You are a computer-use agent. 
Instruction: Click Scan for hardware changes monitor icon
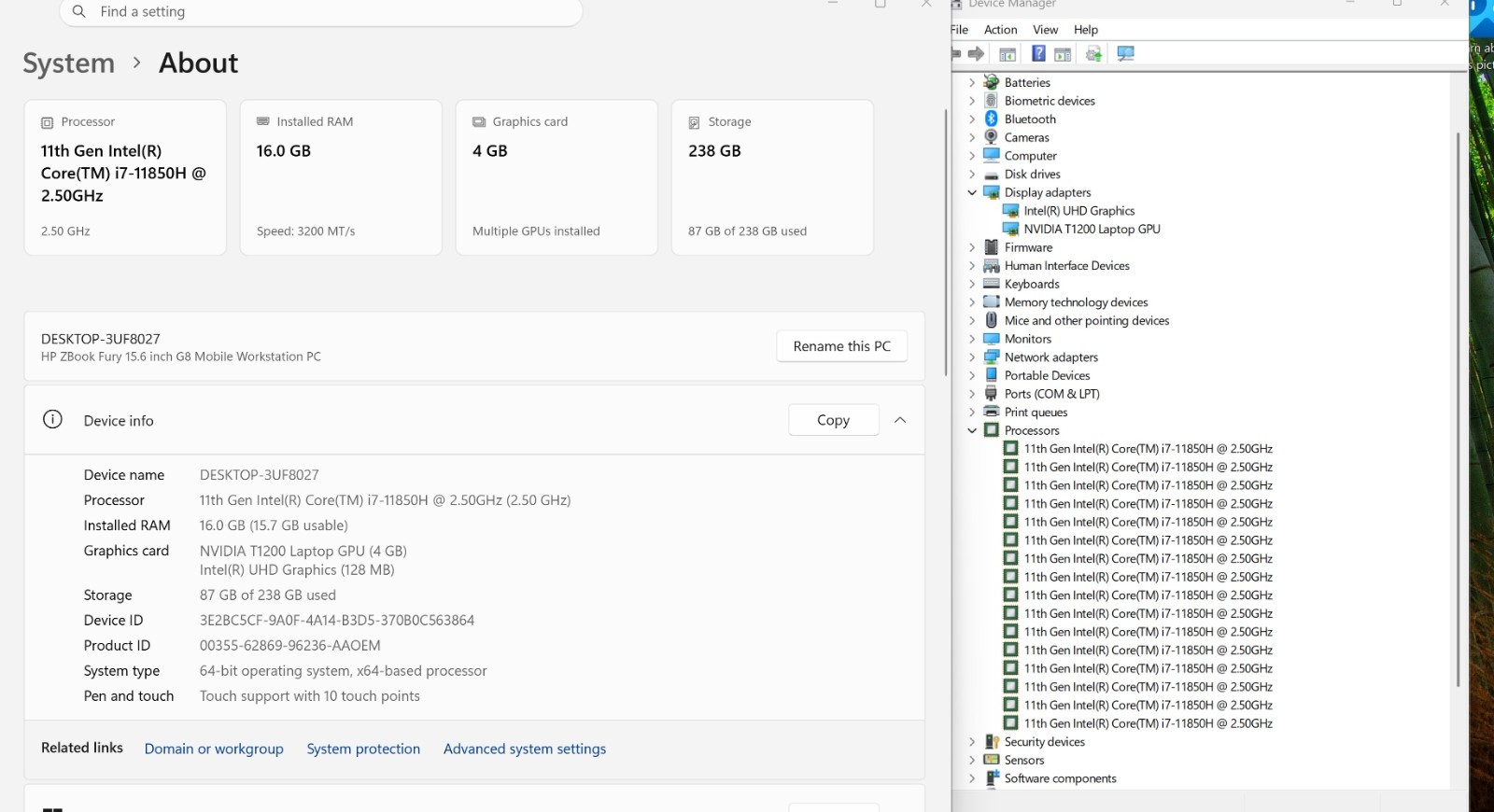[1125, 54]
